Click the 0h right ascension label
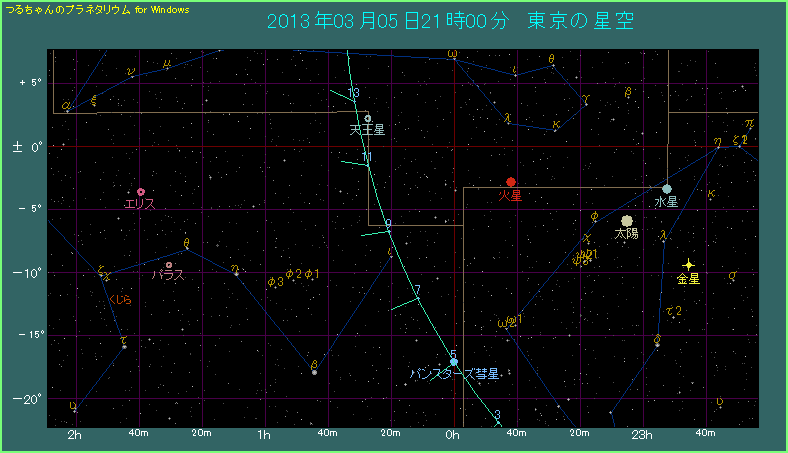The height and width of the screenshot is (453, 788). [x=452, y=435]
